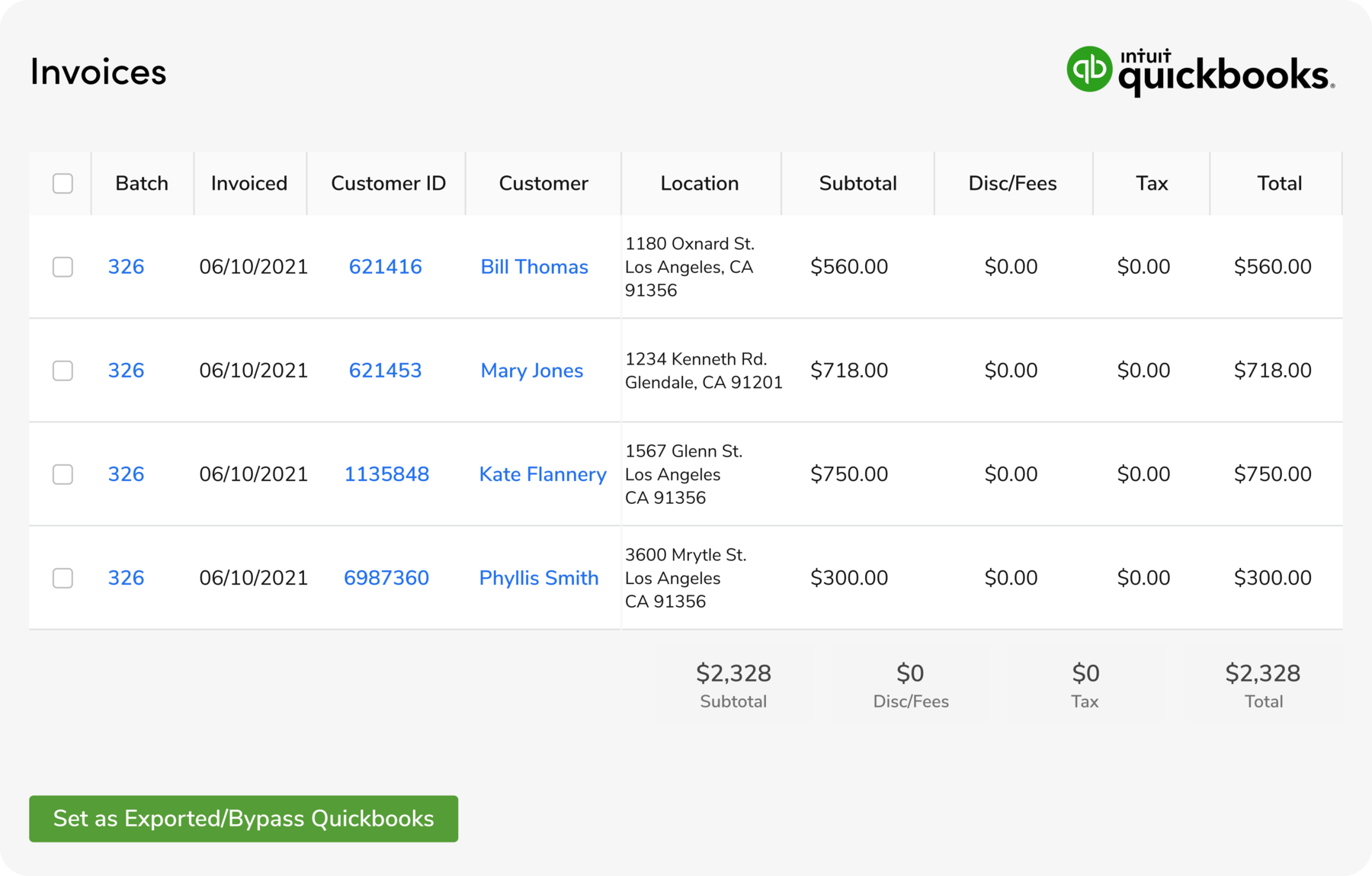Image resolution: width=1372 pixels, height=876 pixels.
Task: Click Set as Exported/Bypass Quickbooks
Action: (x=243, y=818)
